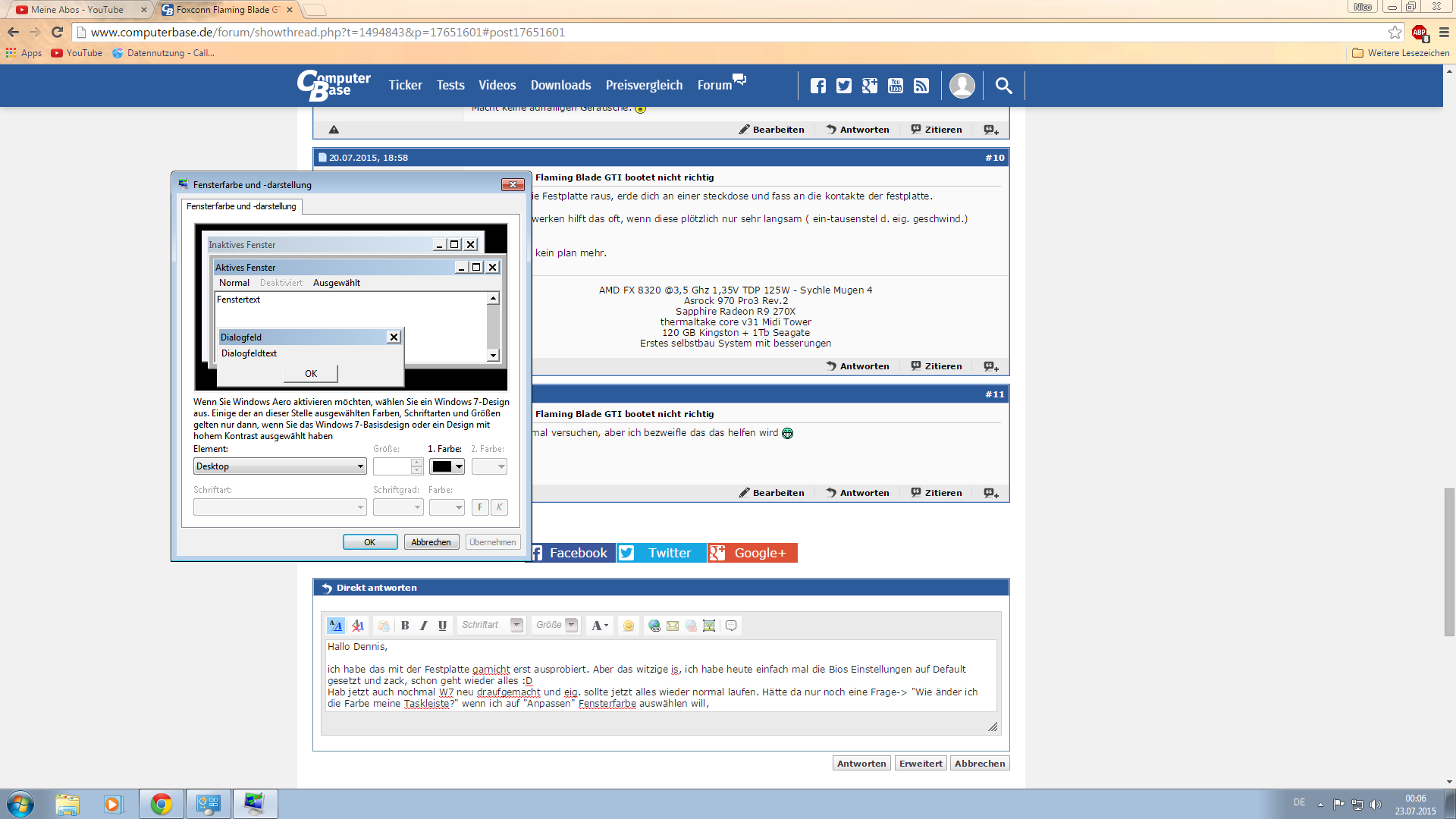This screenshot has height=819, width=1456.
Task: Click the remove text formatting icon
Action: [358, 626]
